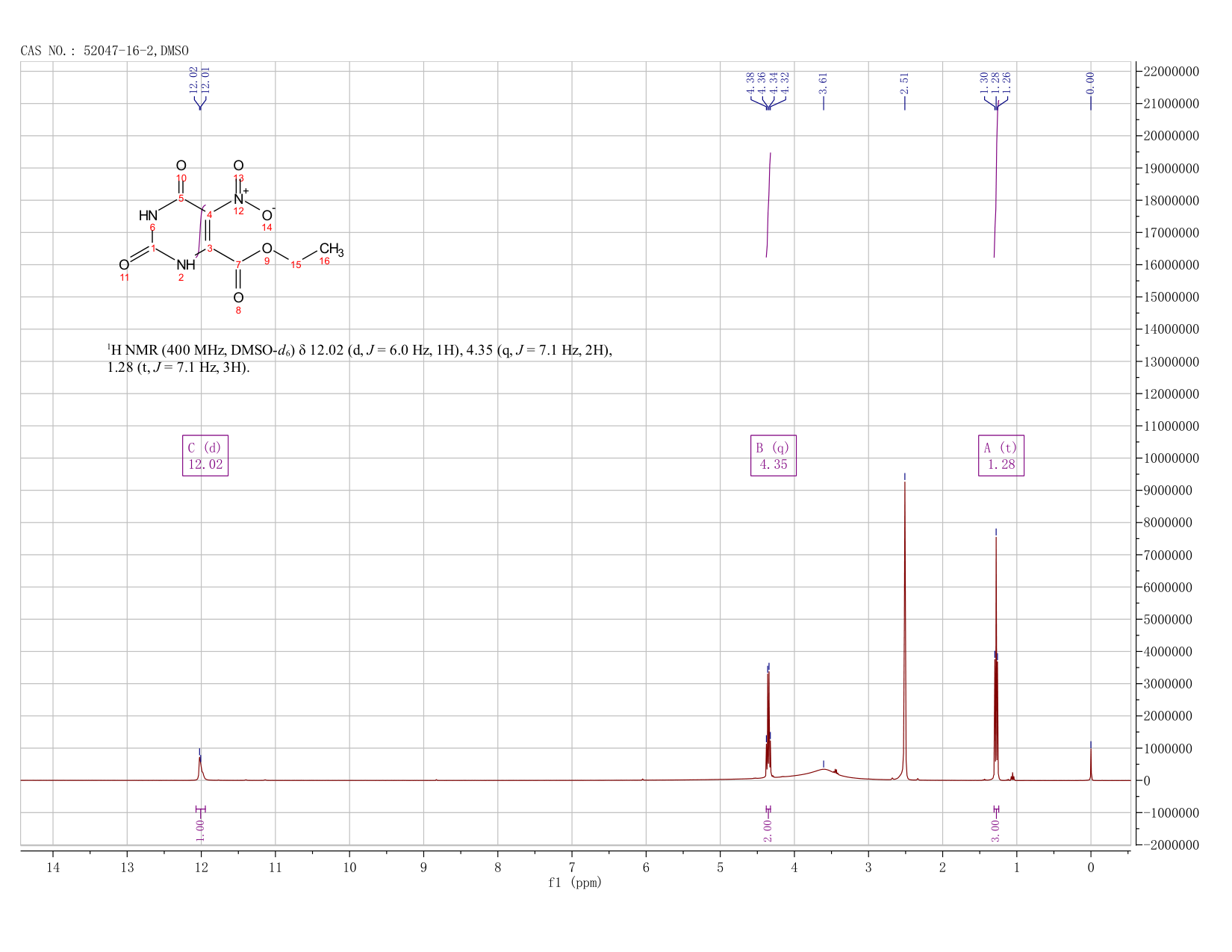
Task: Click the C (d) 12.02 multiplet box
Action: [205, 455]
